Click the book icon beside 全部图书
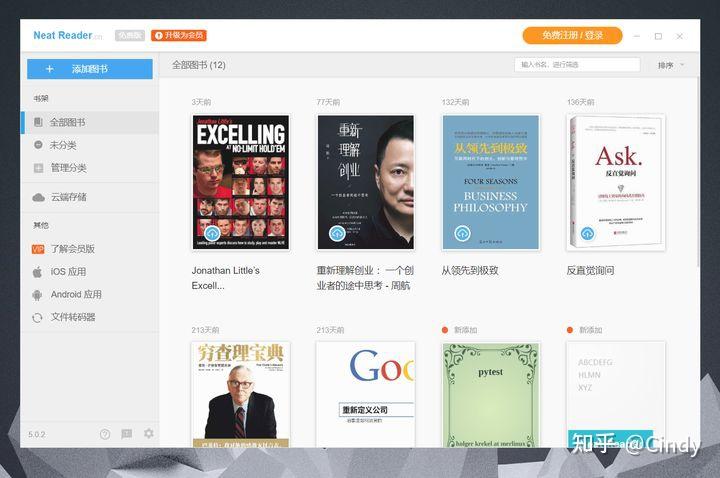Viewport: 720px width, 478px height. (x=38, y=122)
